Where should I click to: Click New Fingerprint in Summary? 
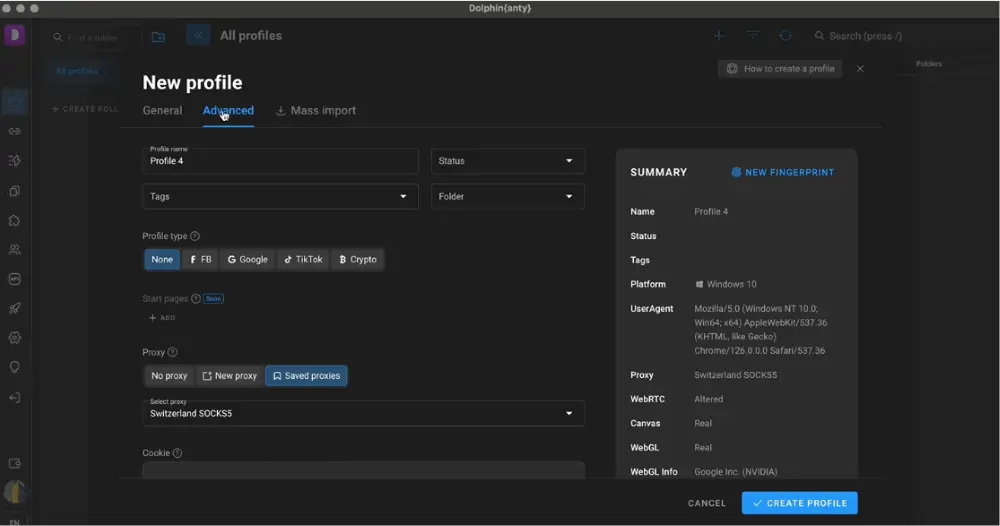pyautogui.click(x=783, y=172)
